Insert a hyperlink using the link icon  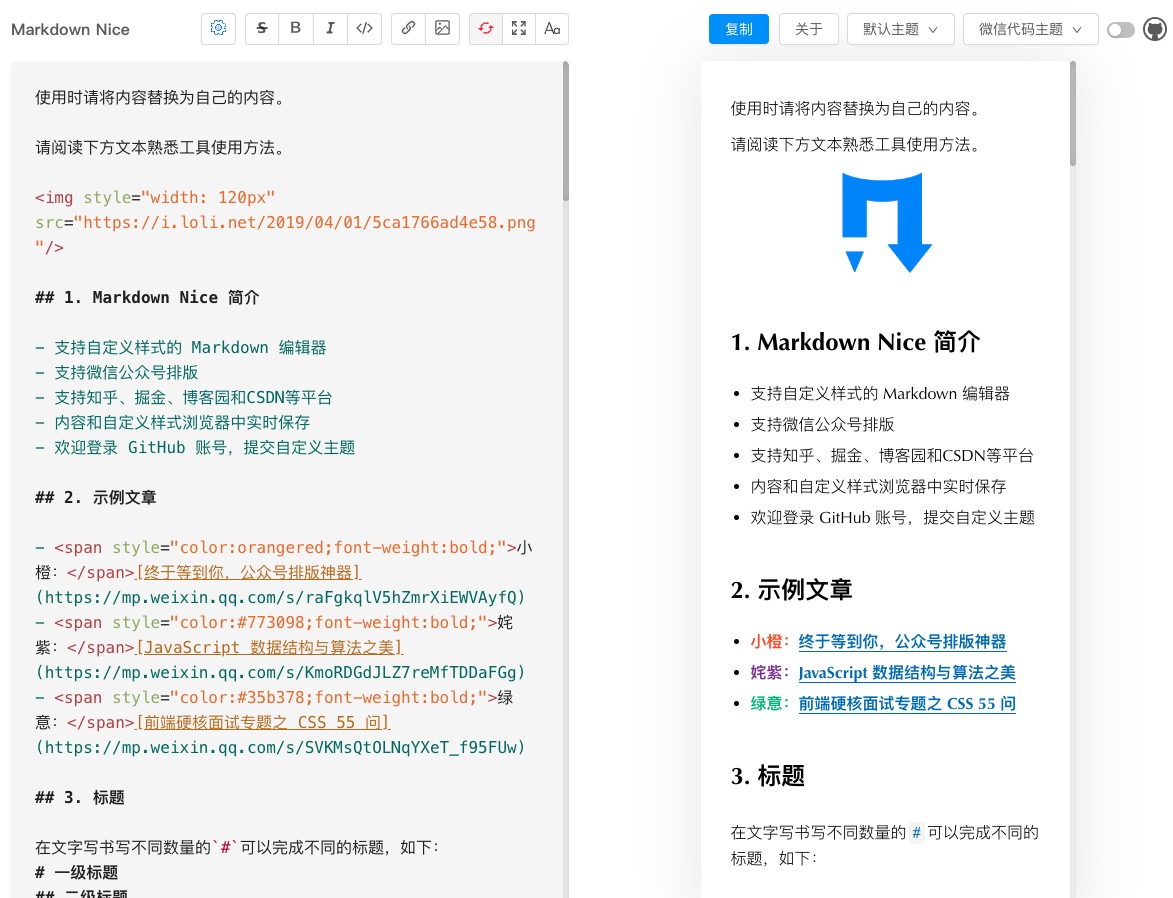tap(408, 28)
